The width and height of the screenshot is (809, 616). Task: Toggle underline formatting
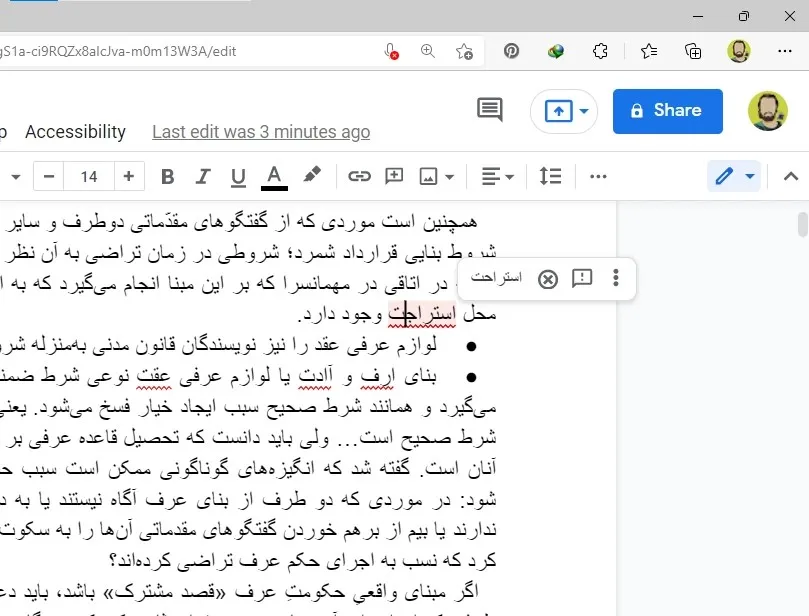pos(238,177)
